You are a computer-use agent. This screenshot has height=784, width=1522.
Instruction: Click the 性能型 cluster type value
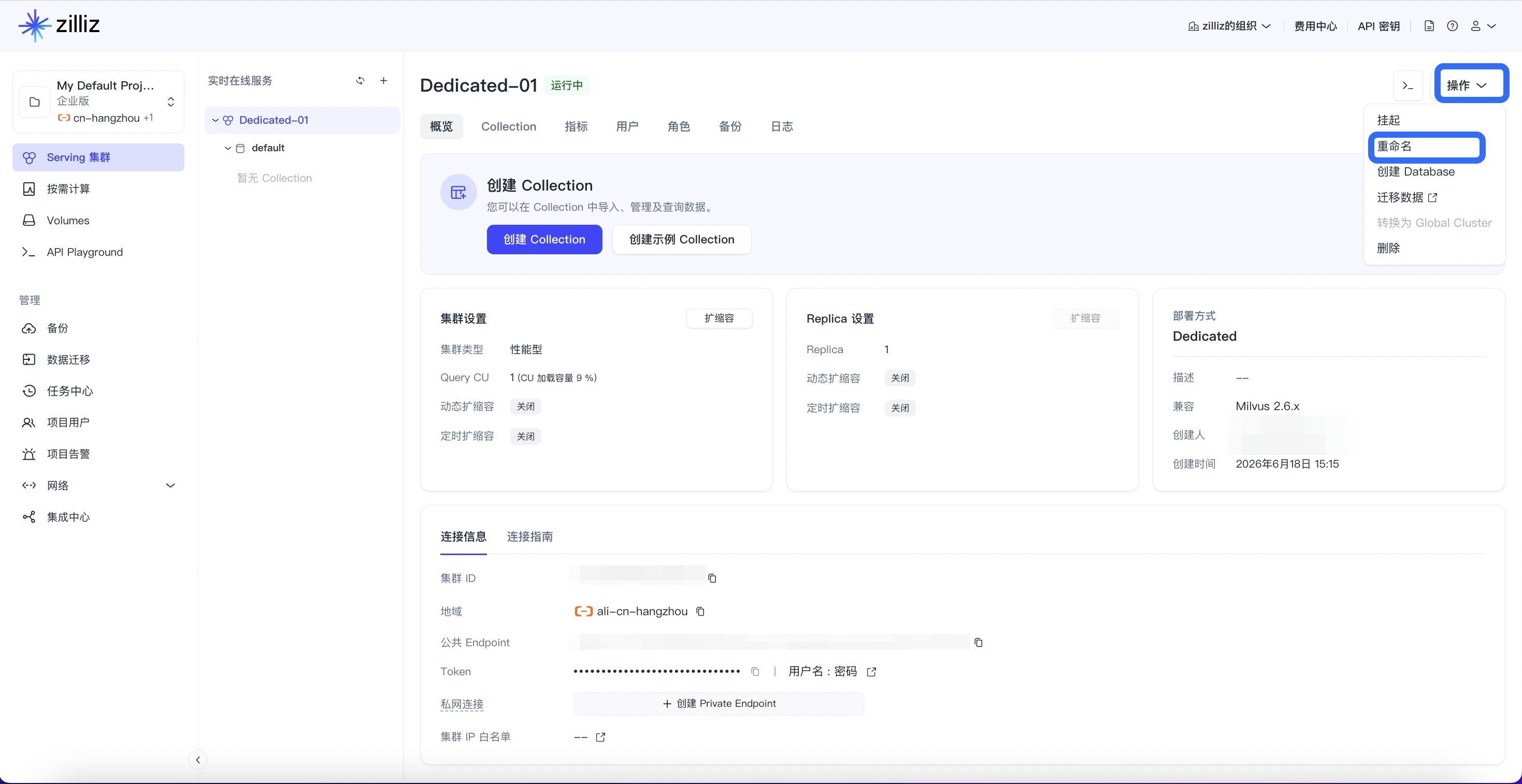point(526,349)
